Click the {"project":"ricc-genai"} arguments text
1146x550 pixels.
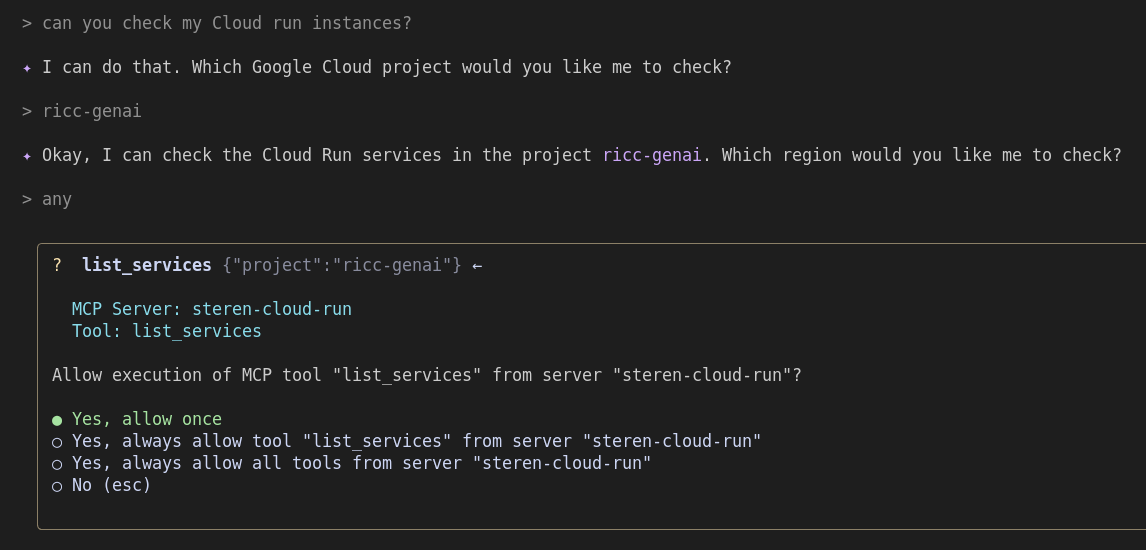click(341, 265)
